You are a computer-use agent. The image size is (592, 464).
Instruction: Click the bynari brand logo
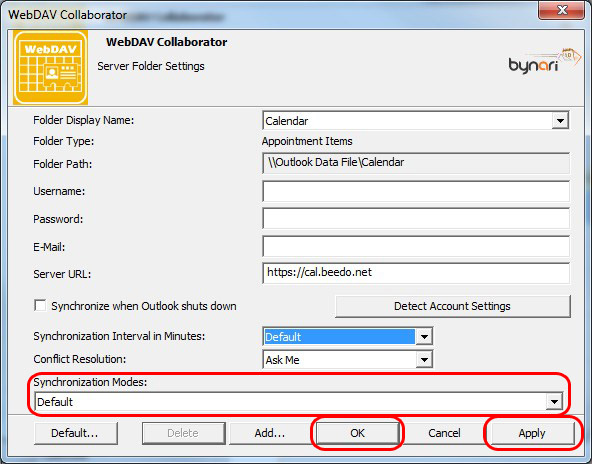[544, 61]
